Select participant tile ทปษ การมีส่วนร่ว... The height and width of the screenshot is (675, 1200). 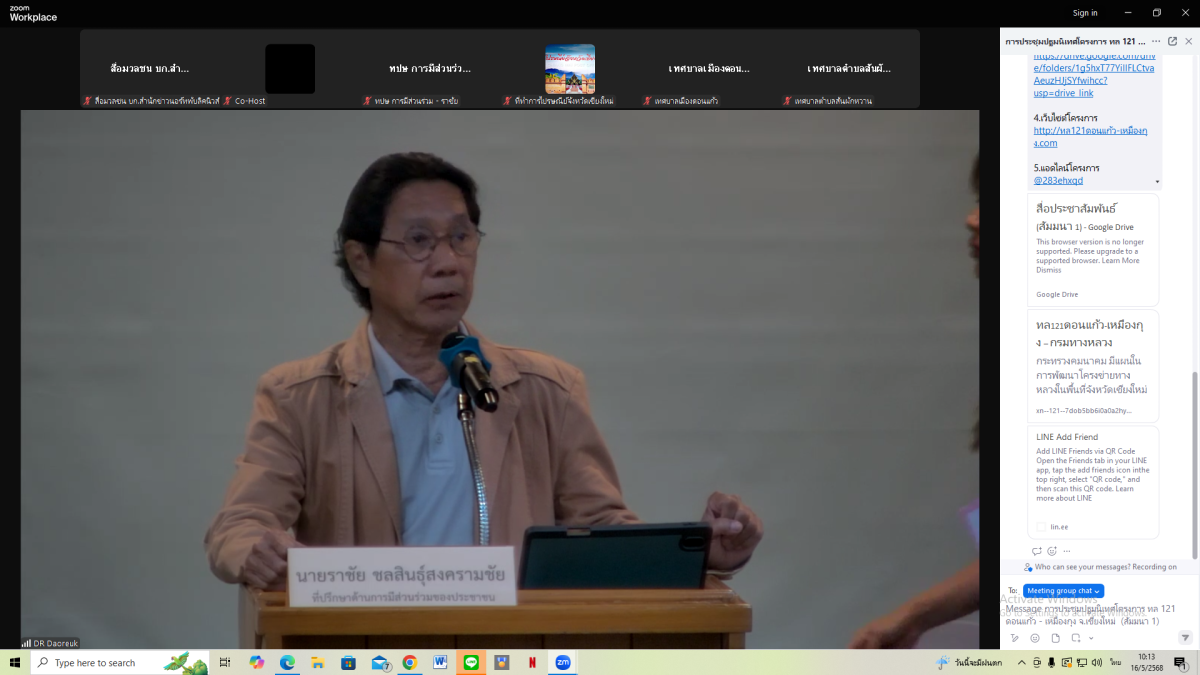(430, 69)
